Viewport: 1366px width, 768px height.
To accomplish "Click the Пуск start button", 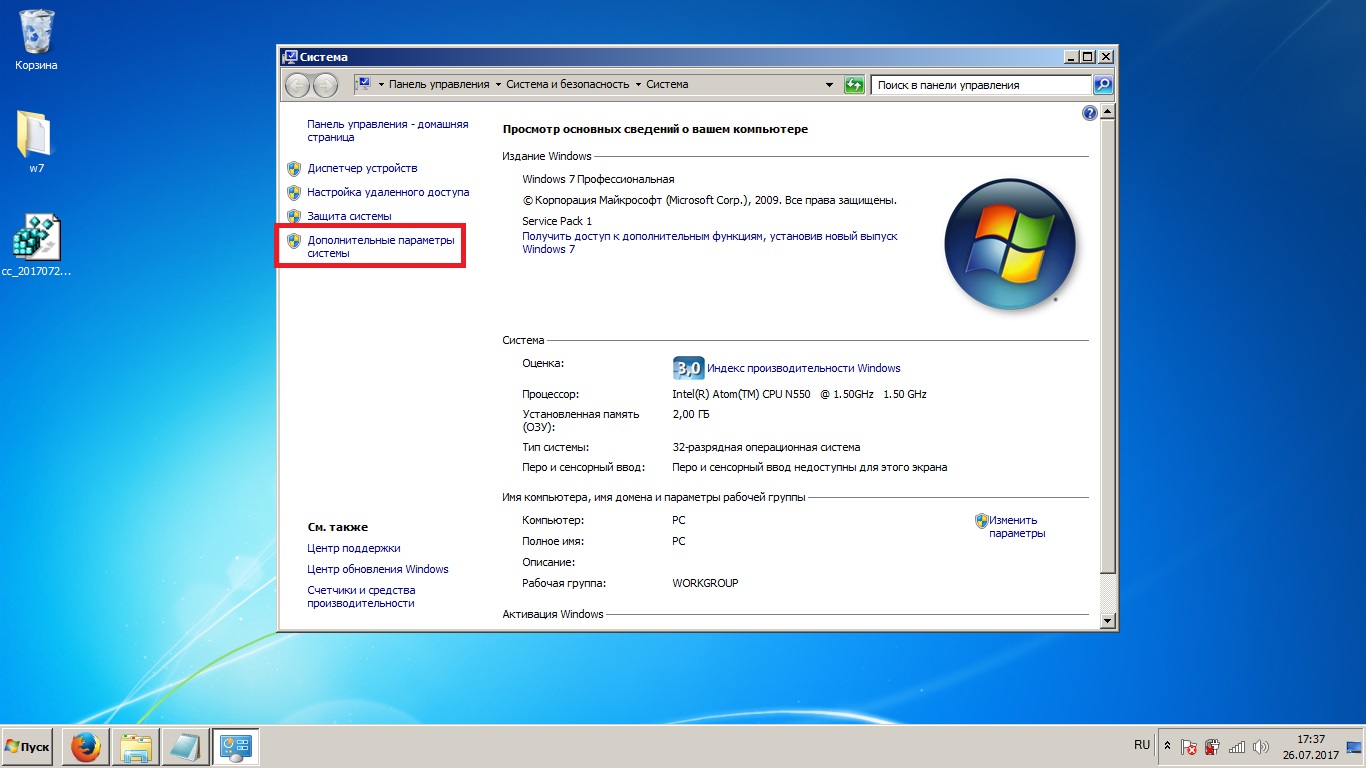I will (27, 747).
